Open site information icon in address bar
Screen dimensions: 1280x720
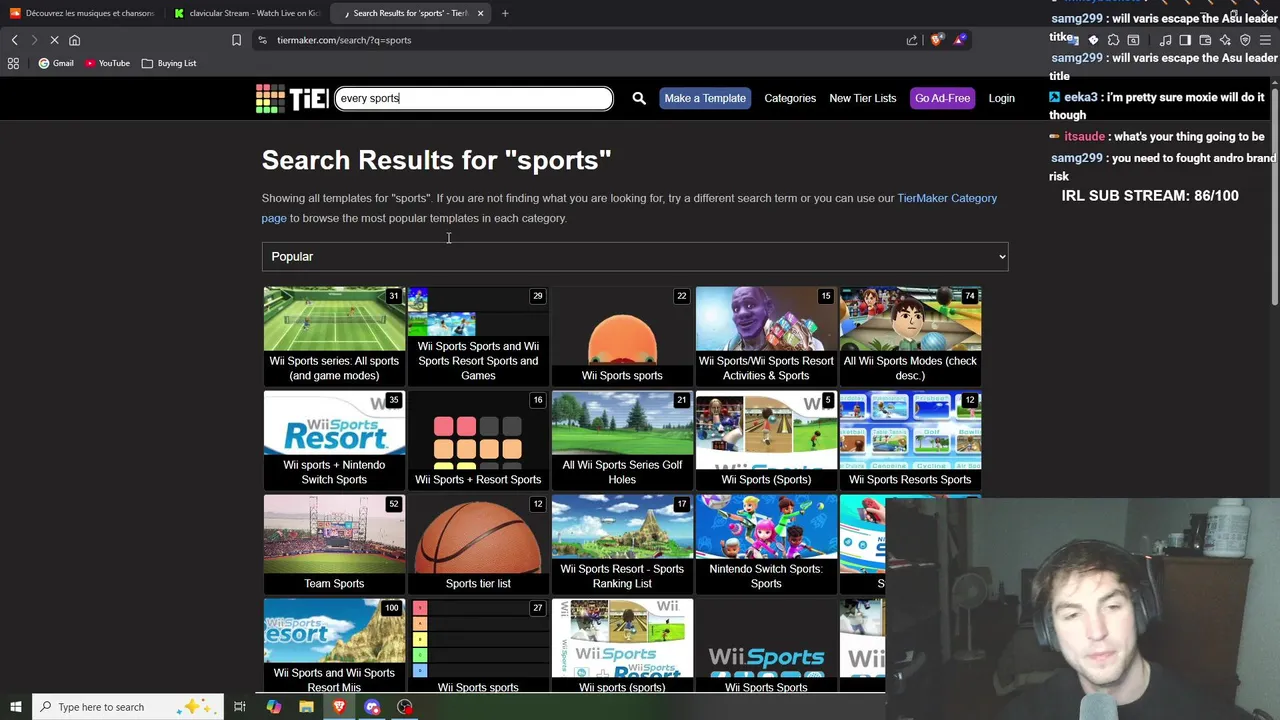click(x=262, y=40)
